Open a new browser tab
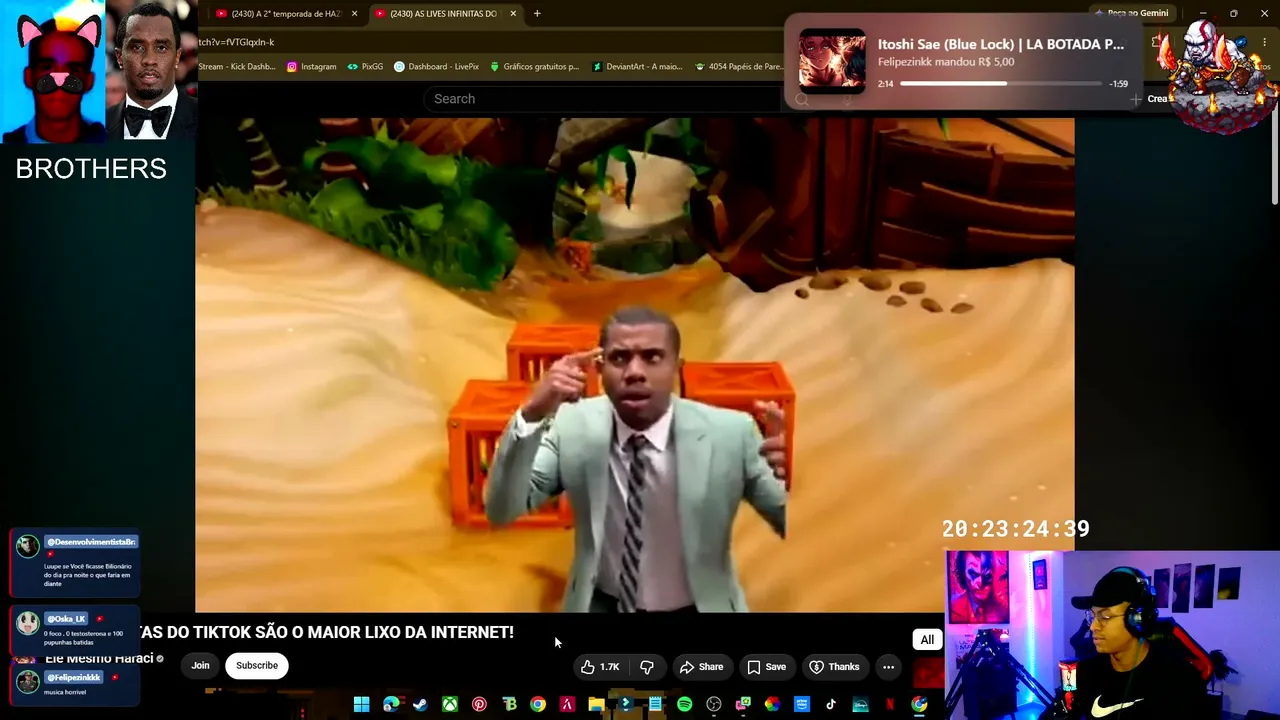The image size is (1280, 720). [x=537, y=14]
